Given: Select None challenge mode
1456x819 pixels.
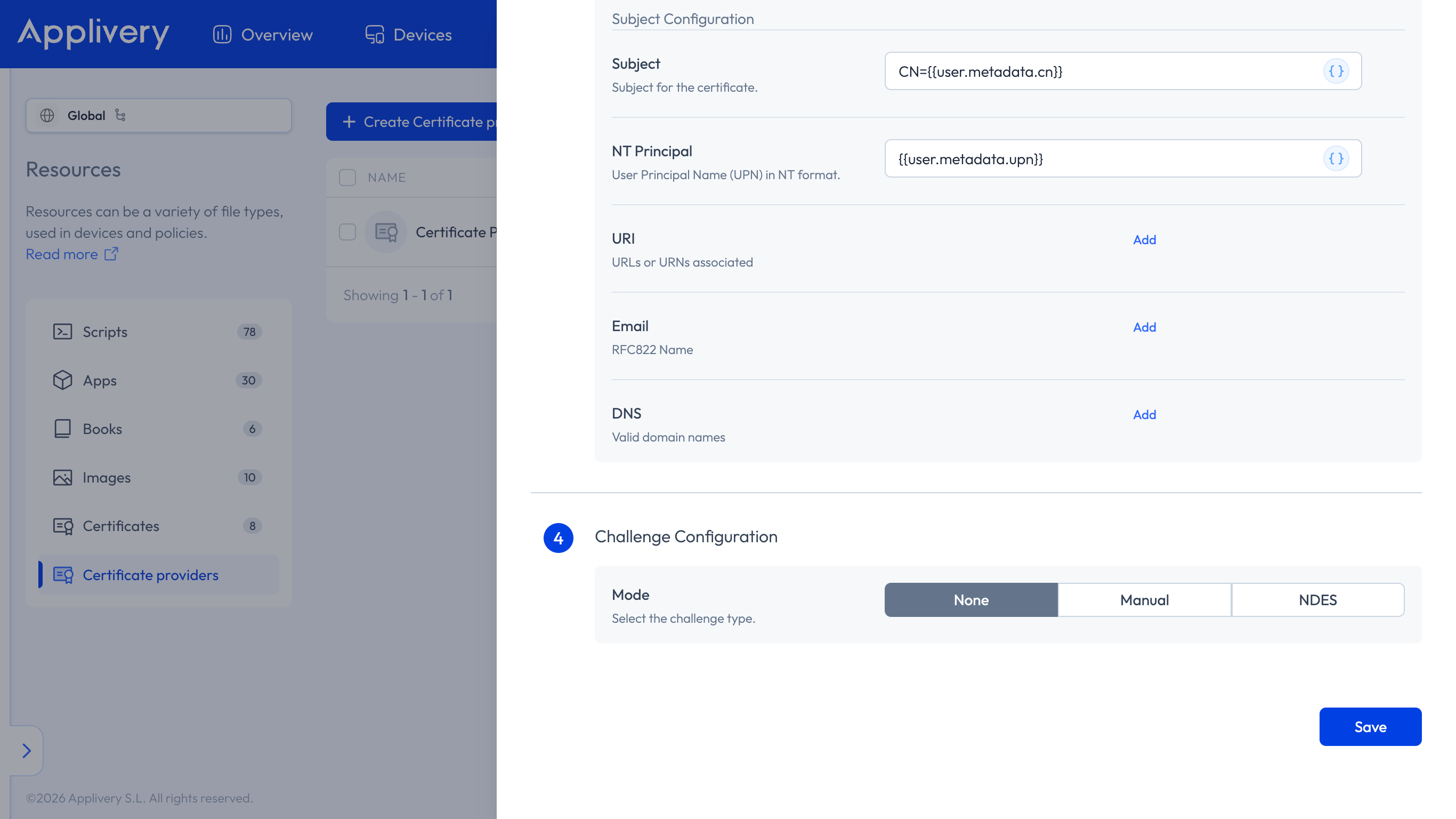Looking at the screenshot, I should click(x=971, y=600).
